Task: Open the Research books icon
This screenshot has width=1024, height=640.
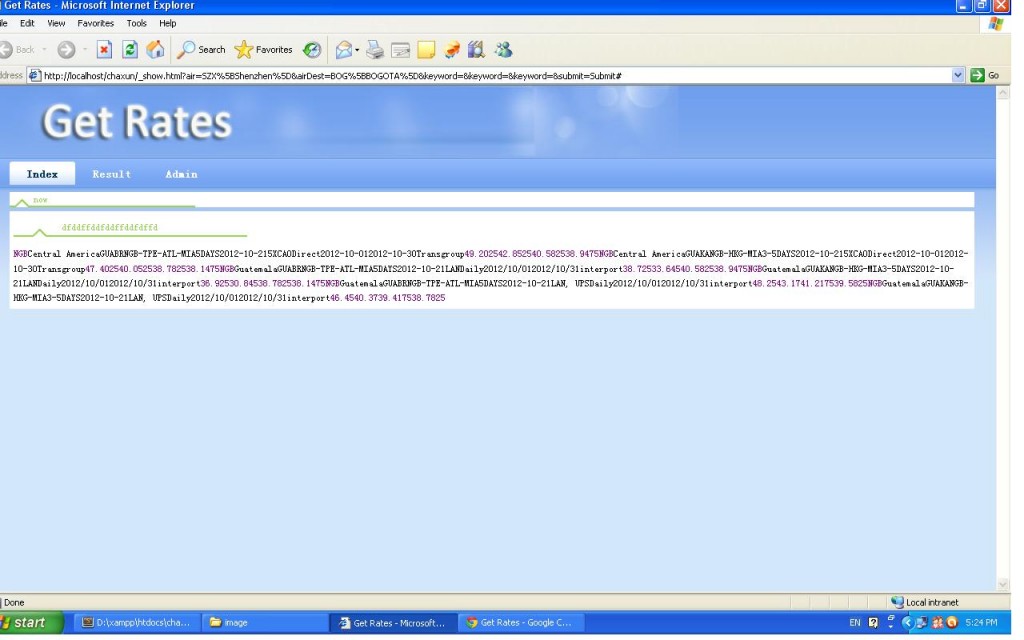Action: tap(476, 50)
